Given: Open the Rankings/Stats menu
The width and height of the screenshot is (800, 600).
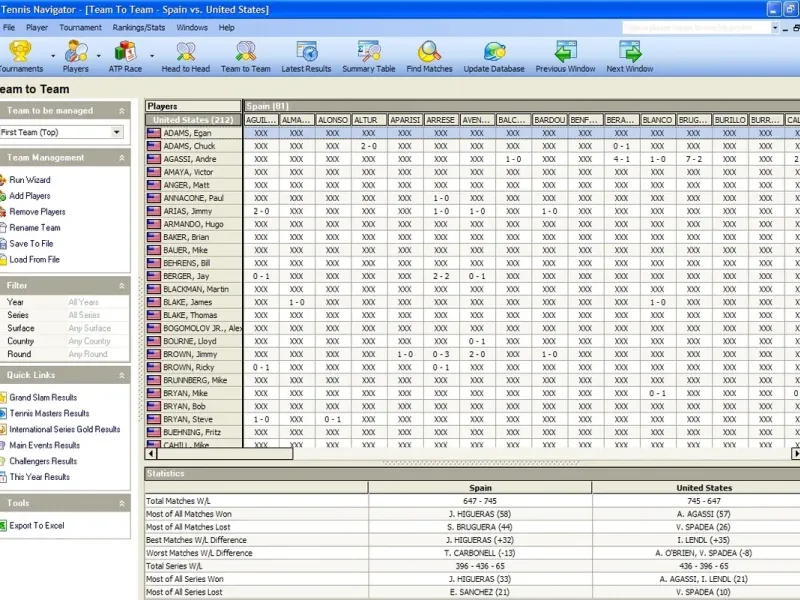Looking at the screenshot, I should pyautogui.click(x=139, y=28).
